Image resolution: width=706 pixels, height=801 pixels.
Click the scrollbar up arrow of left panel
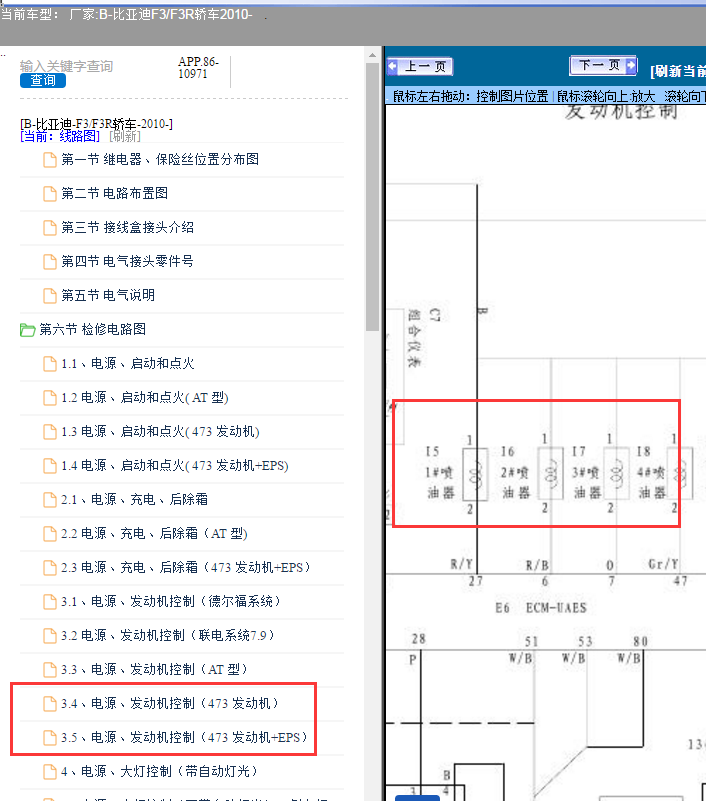(x=372, y=55)
